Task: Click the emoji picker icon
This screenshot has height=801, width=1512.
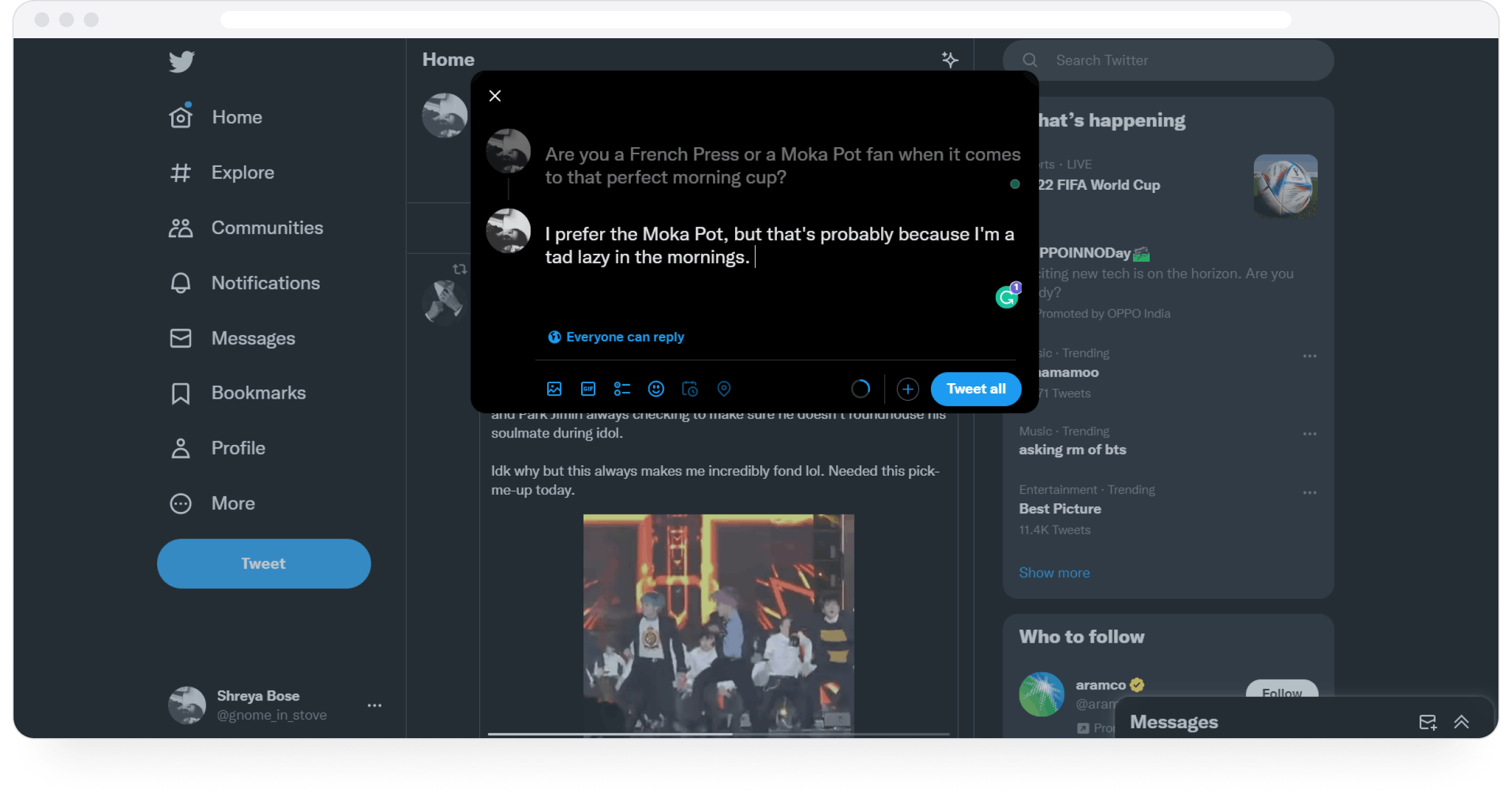Action: 657,388
